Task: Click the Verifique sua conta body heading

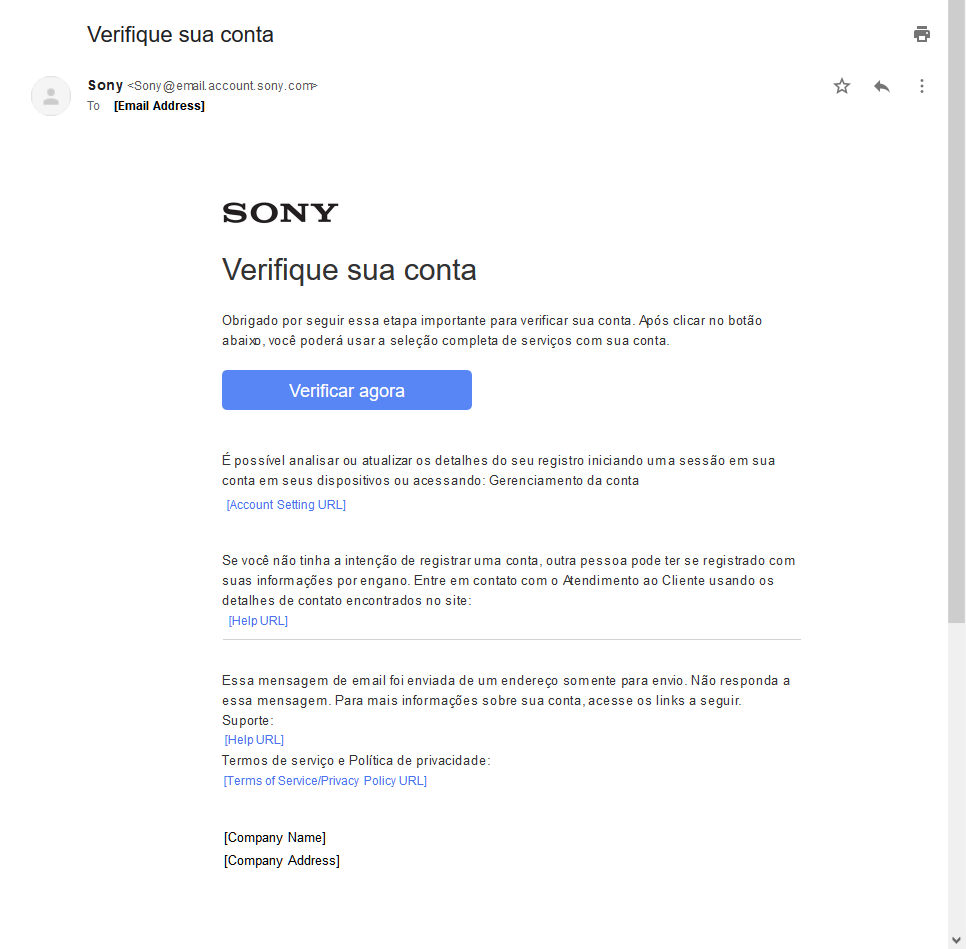Action: 349,270
